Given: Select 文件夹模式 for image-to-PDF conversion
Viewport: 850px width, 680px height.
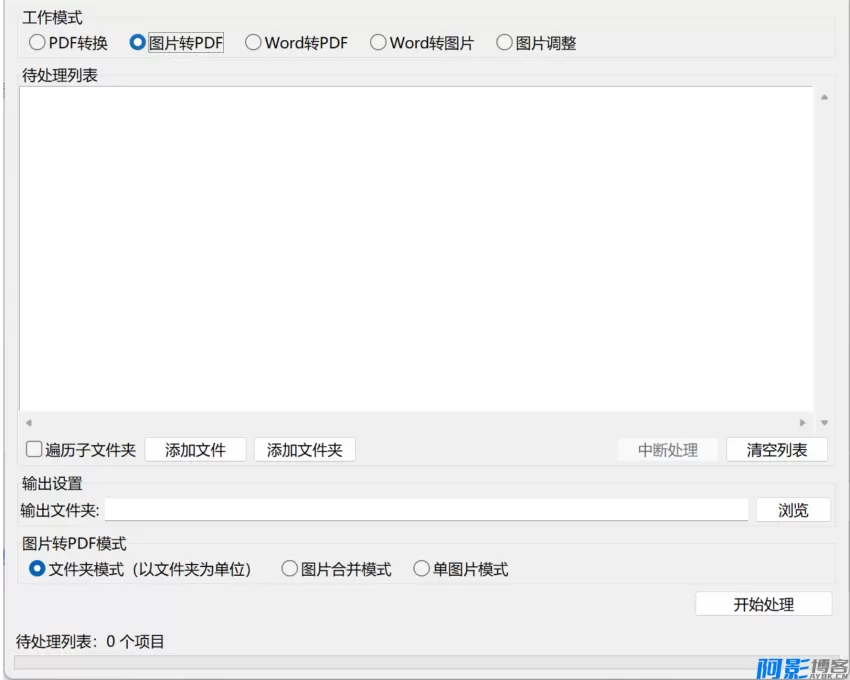Looking at the screenshot, I should point(37,569).
